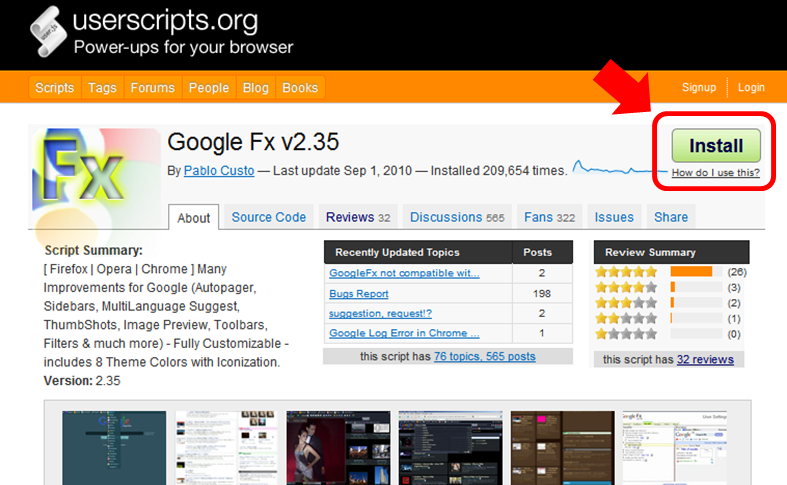
Task: Click the three-star rating bar
Action: click(697, 303)
